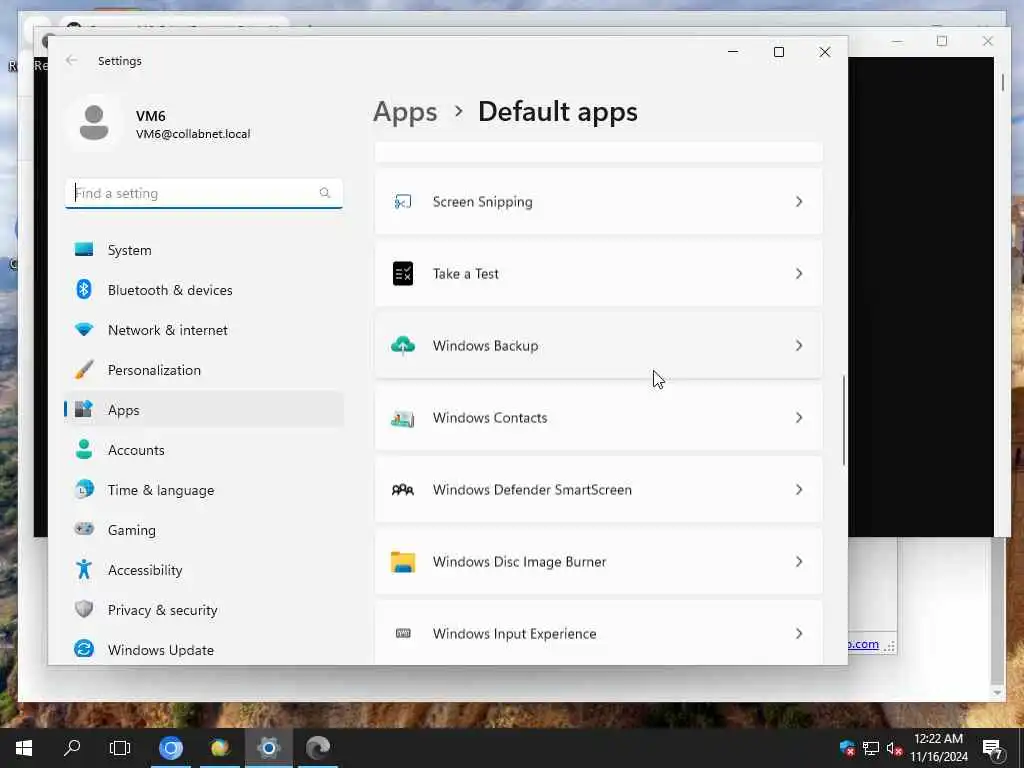Viewport: 1024px width, 768px height.
Task: Click the Gaming controller icon
Action: click(x=84, y=529)
